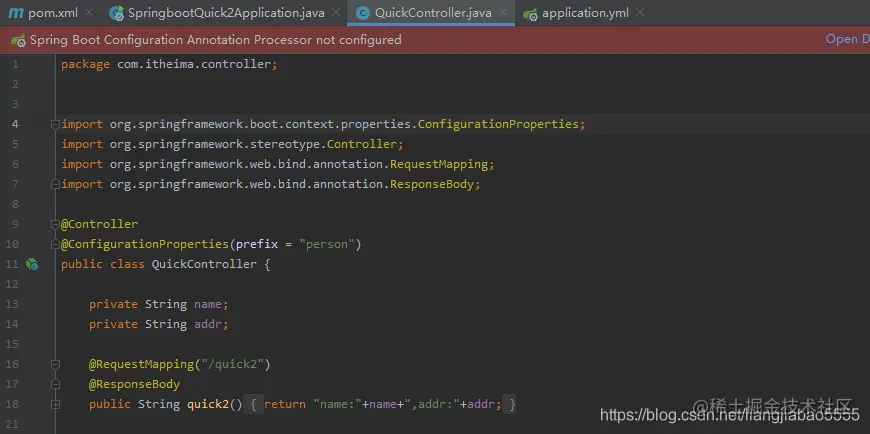
Task: Click the fold end marker at line 7
Action: pyautogui.click(x=55, y=184)
